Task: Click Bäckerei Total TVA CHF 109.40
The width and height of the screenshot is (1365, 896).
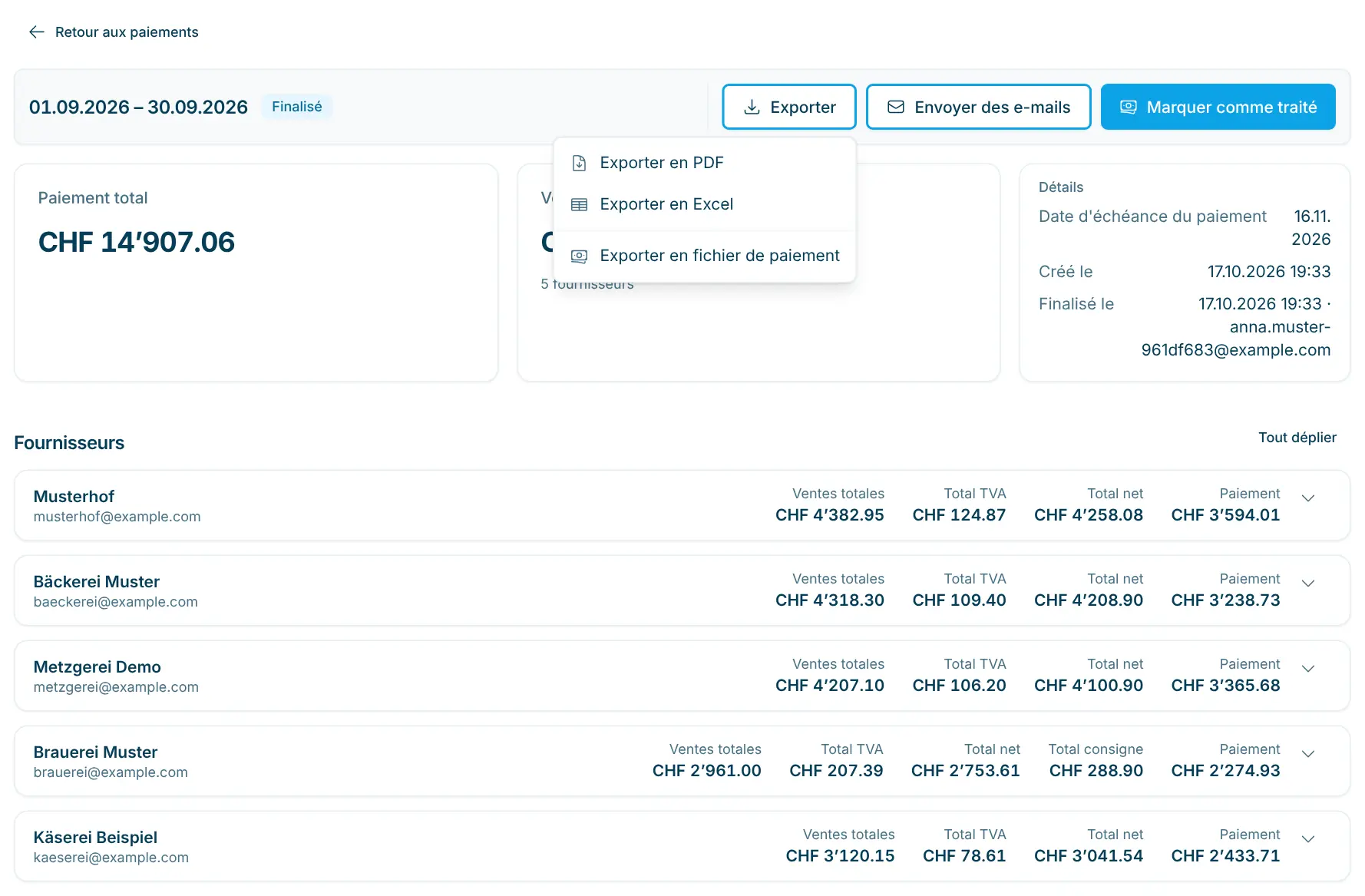Action: click(x=959, y=600)
